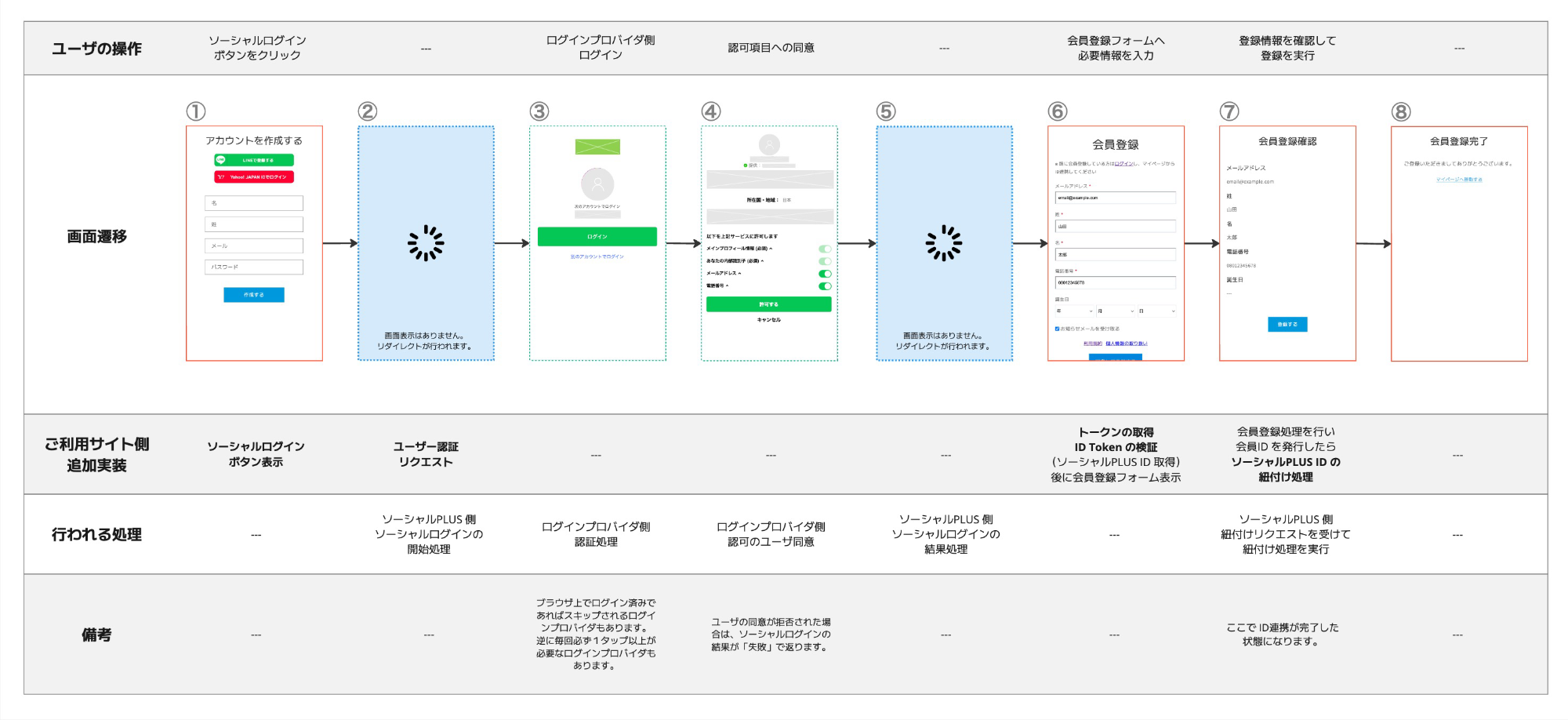The height and width of the screenshot is (720, 1568).
Task: Click the green ログイン button in step 3
Action: coord(597,237)
